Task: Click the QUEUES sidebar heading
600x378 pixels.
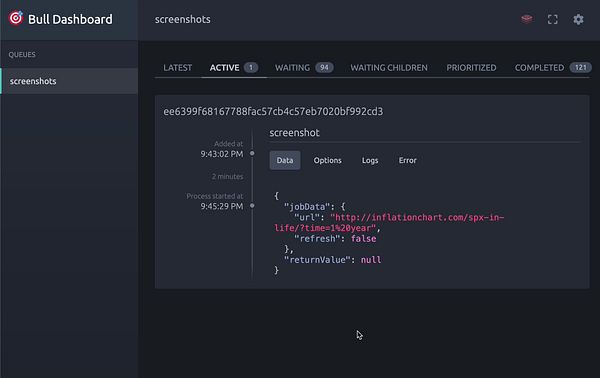Action: click(x=22, y=55)
